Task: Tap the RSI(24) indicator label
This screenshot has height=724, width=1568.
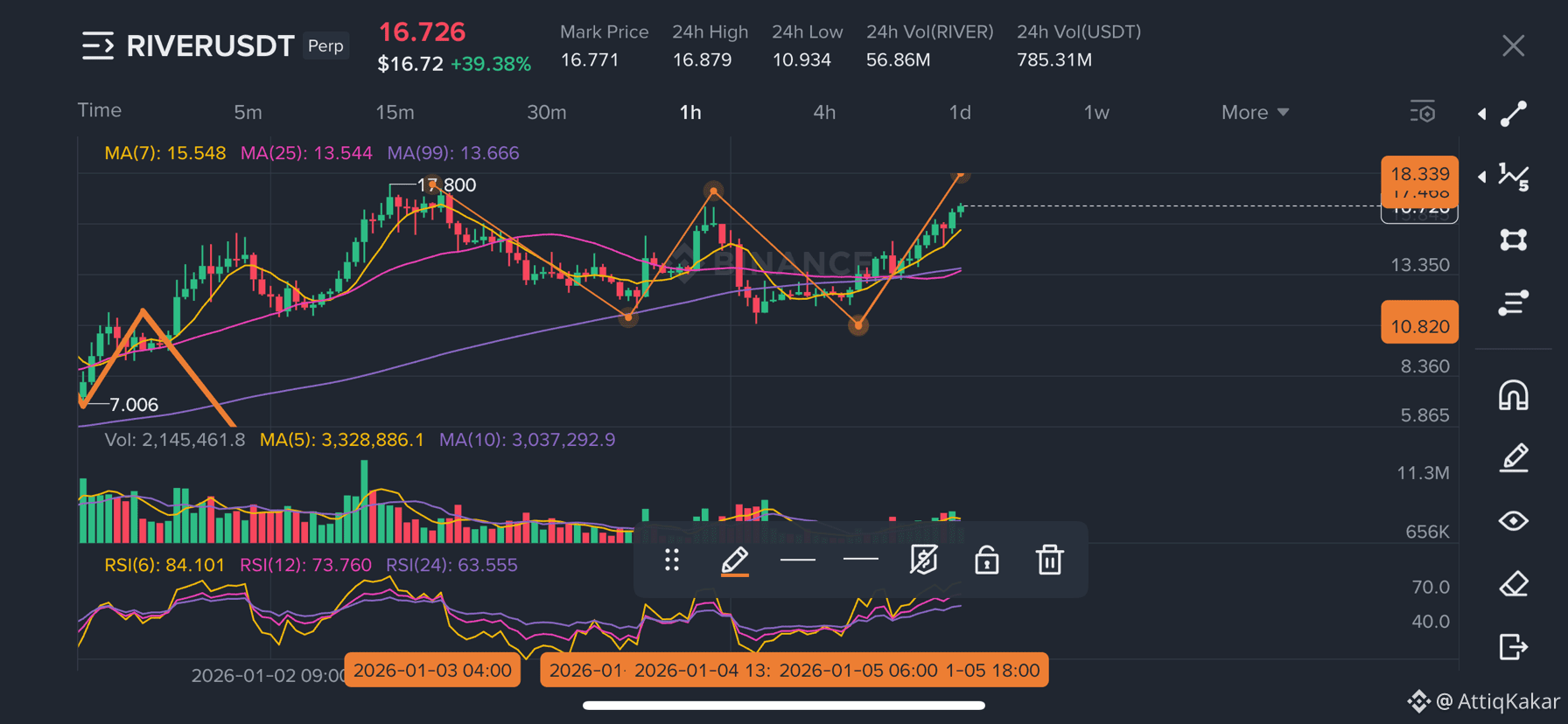Action: tap(451, 566)
